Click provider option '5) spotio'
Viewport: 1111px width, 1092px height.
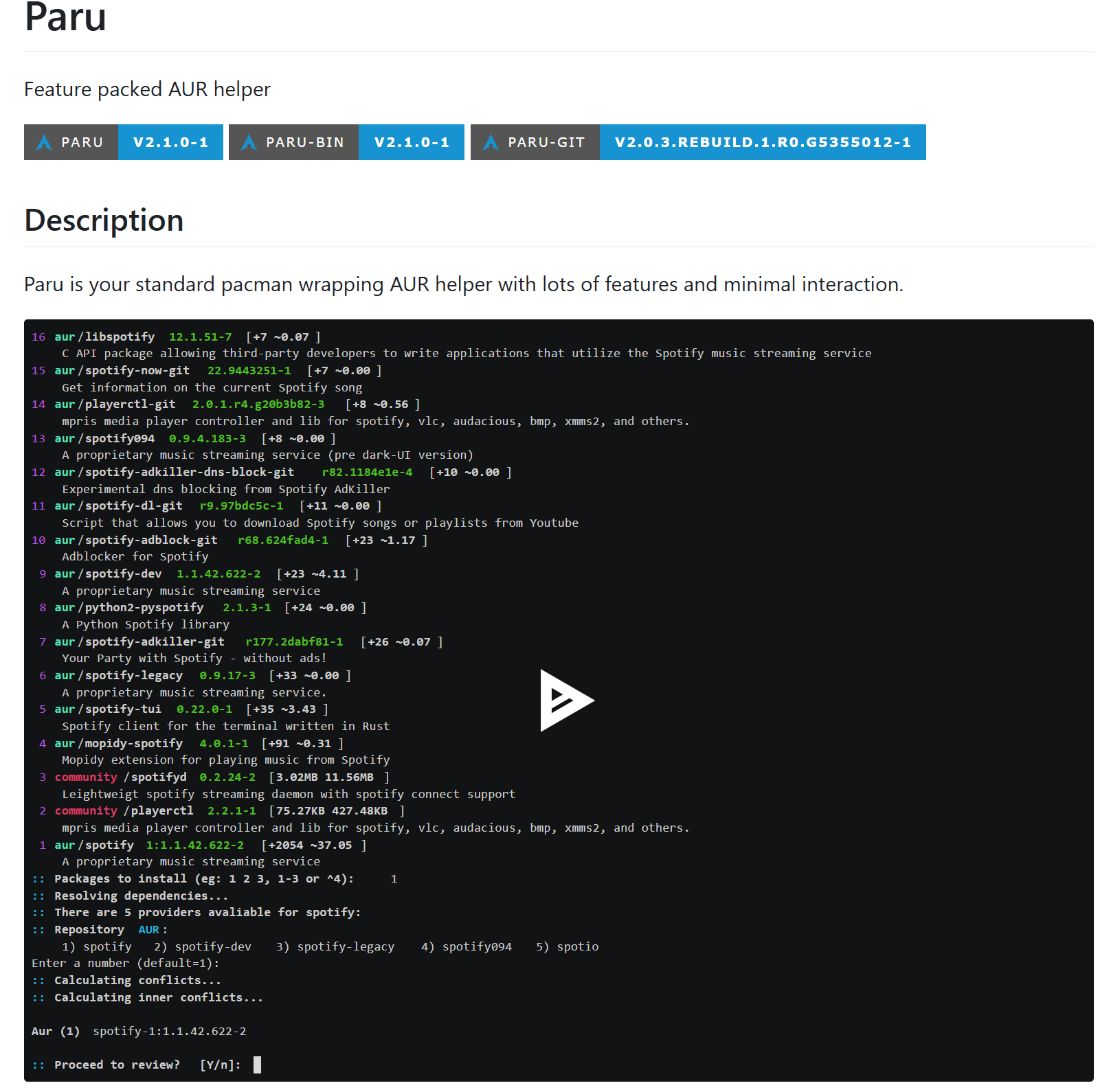[568, 946]
